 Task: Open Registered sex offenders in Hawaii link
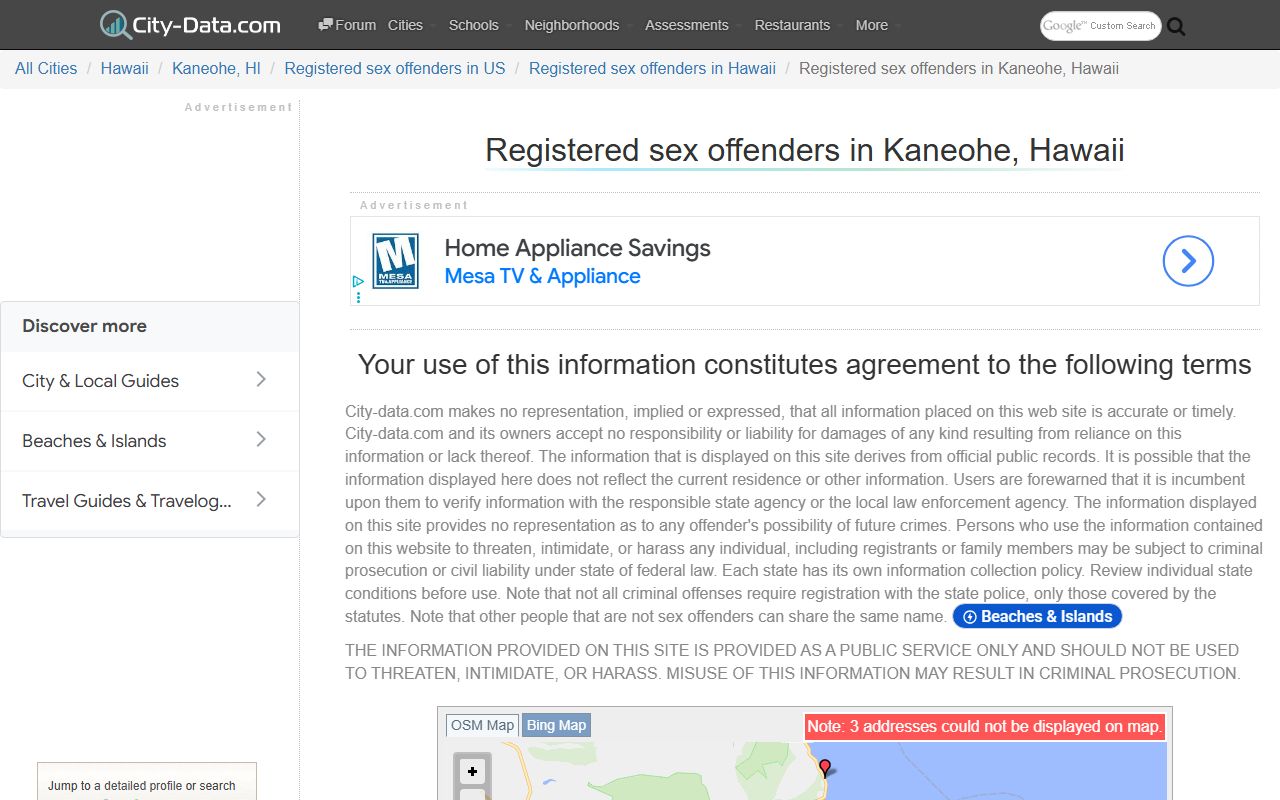[x=652, y=68]
